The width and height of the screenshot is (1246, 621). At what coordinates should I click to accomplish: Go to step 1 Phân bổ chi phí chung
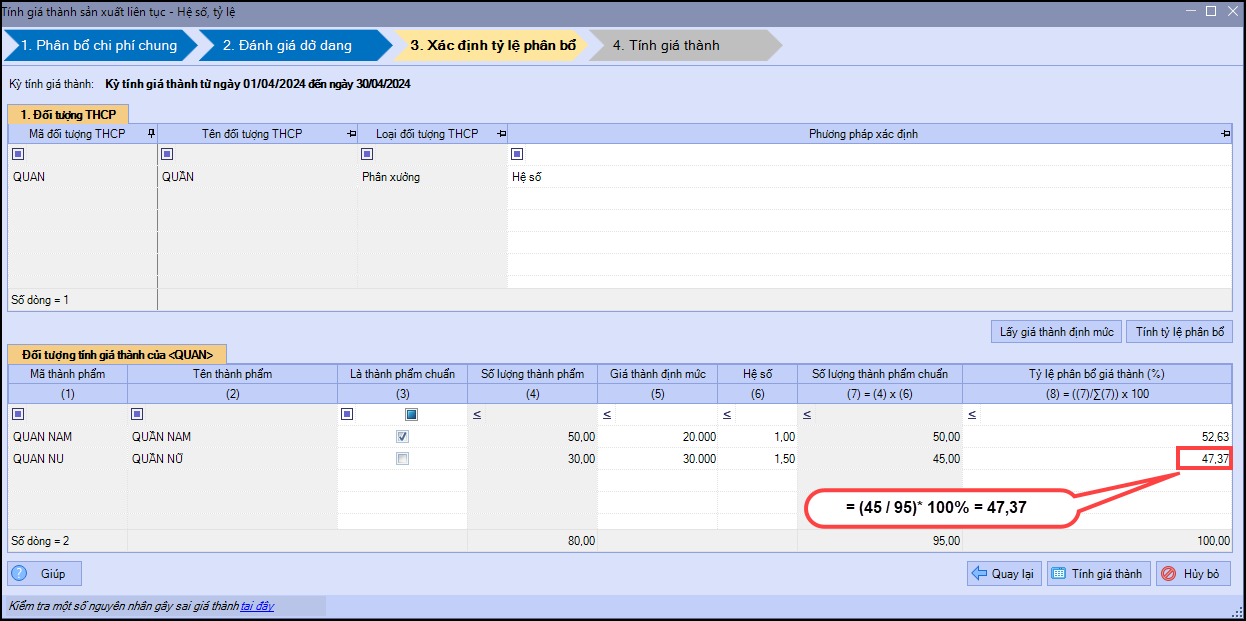click(x=98, y=45)
